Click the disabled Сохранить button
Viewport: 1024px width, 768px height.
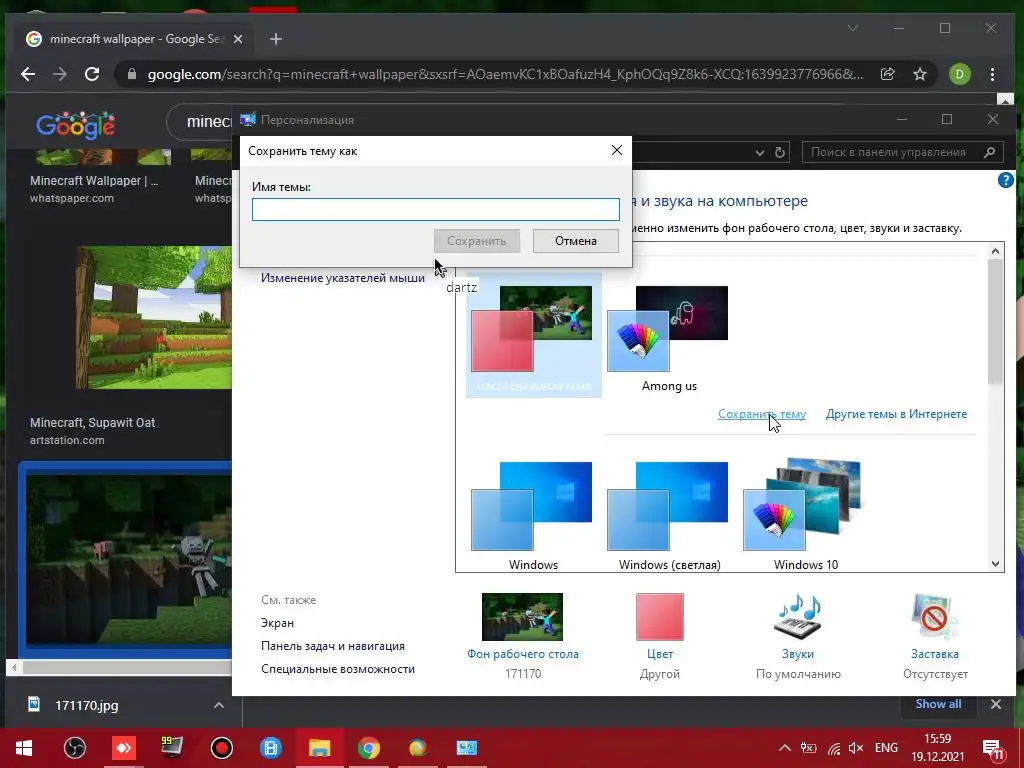pos(477,241)
